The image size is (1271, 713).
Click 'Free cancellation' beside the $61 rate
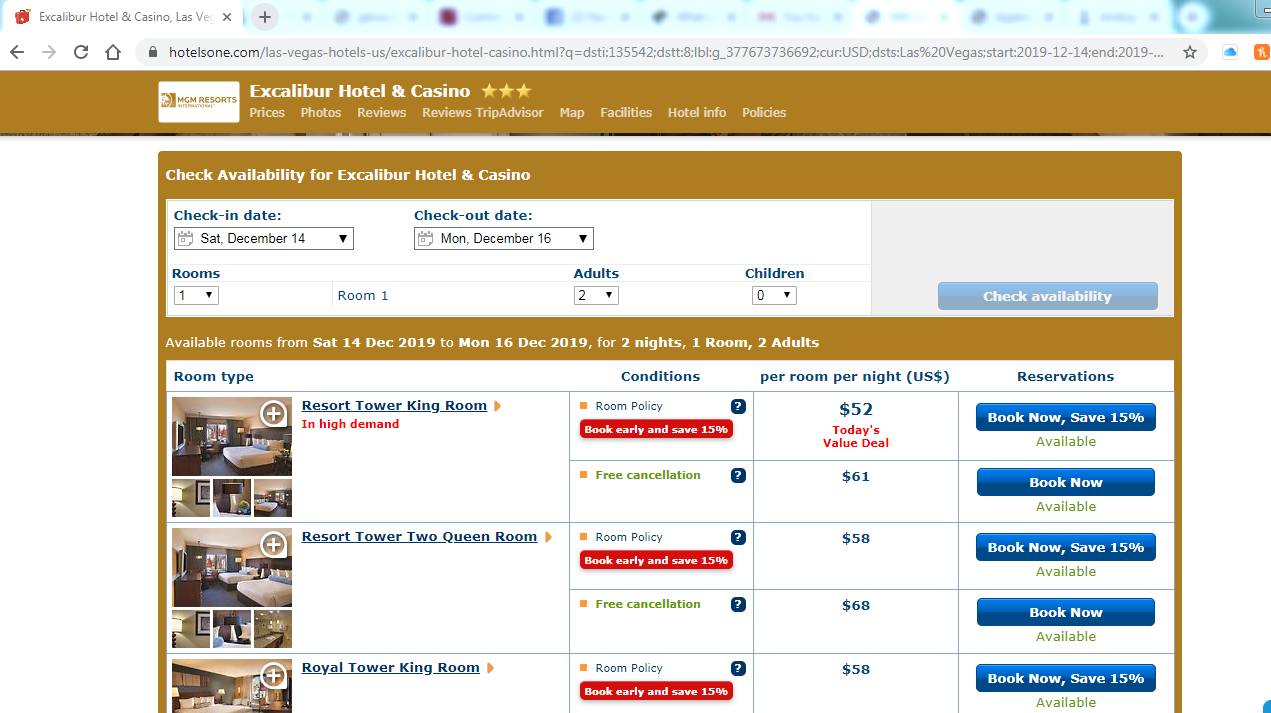point(648,475)
